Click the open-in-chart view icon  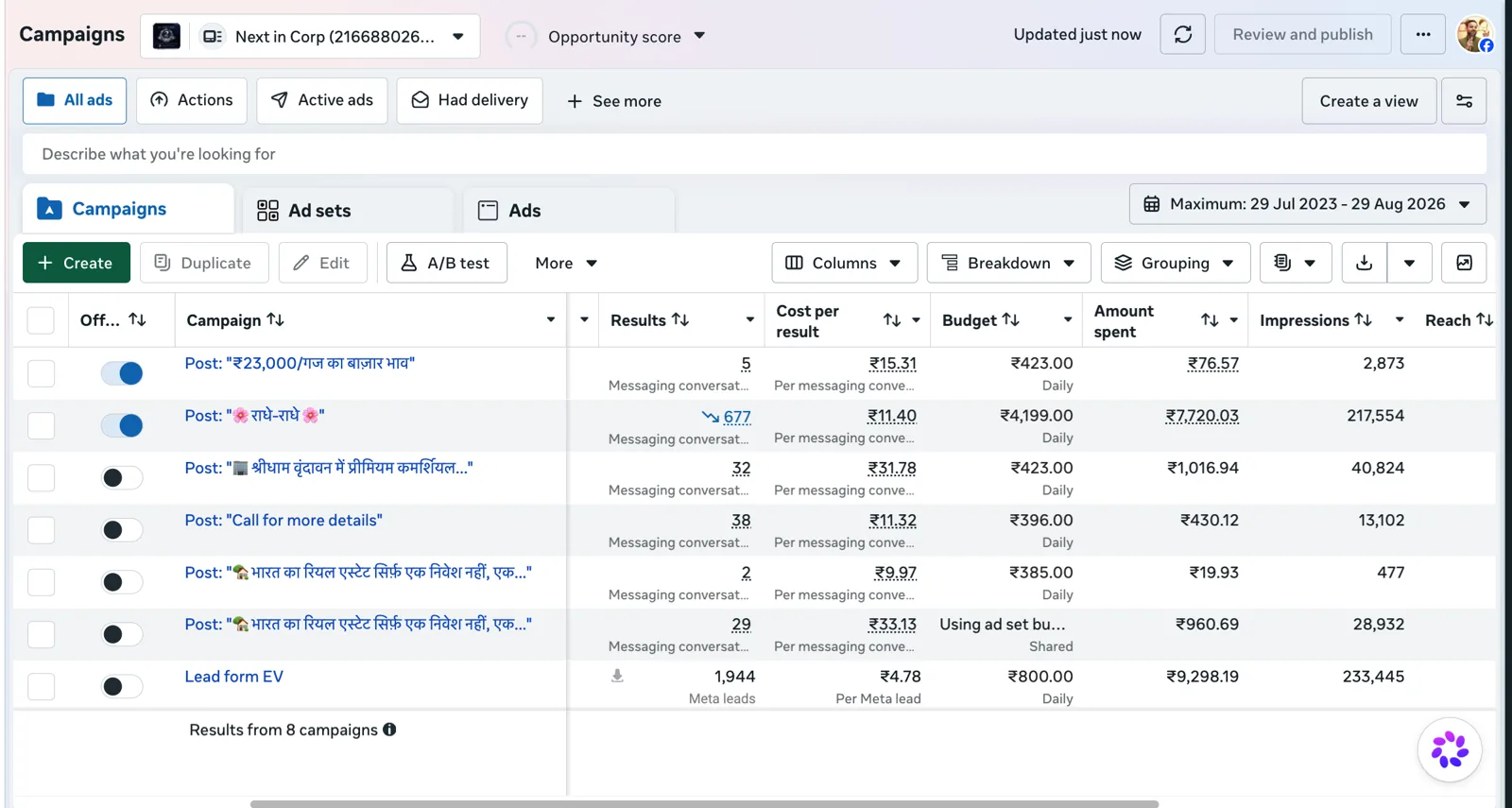[1464, 263]
